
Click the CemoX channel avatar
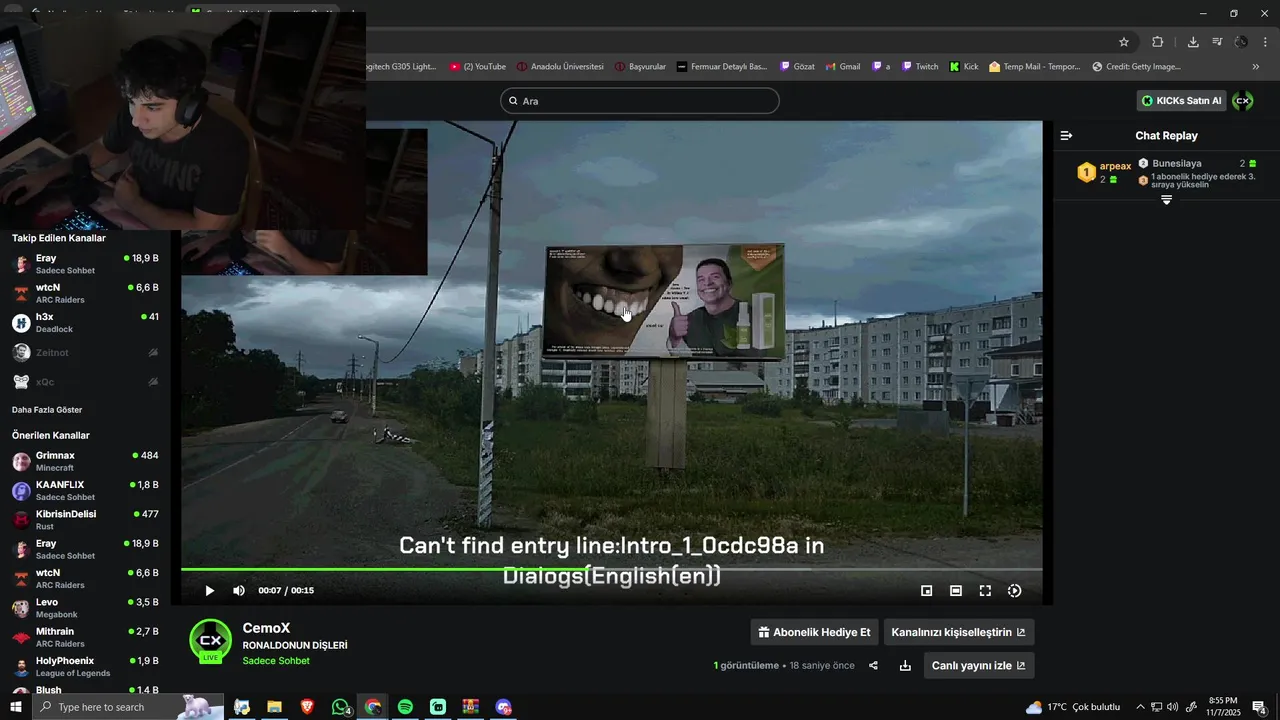pos(211,641)
